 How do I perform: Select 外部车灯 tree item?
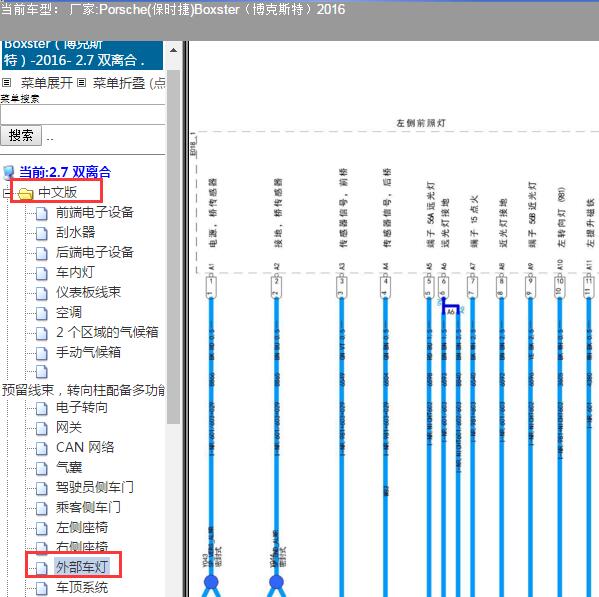[x=82, y=567]
